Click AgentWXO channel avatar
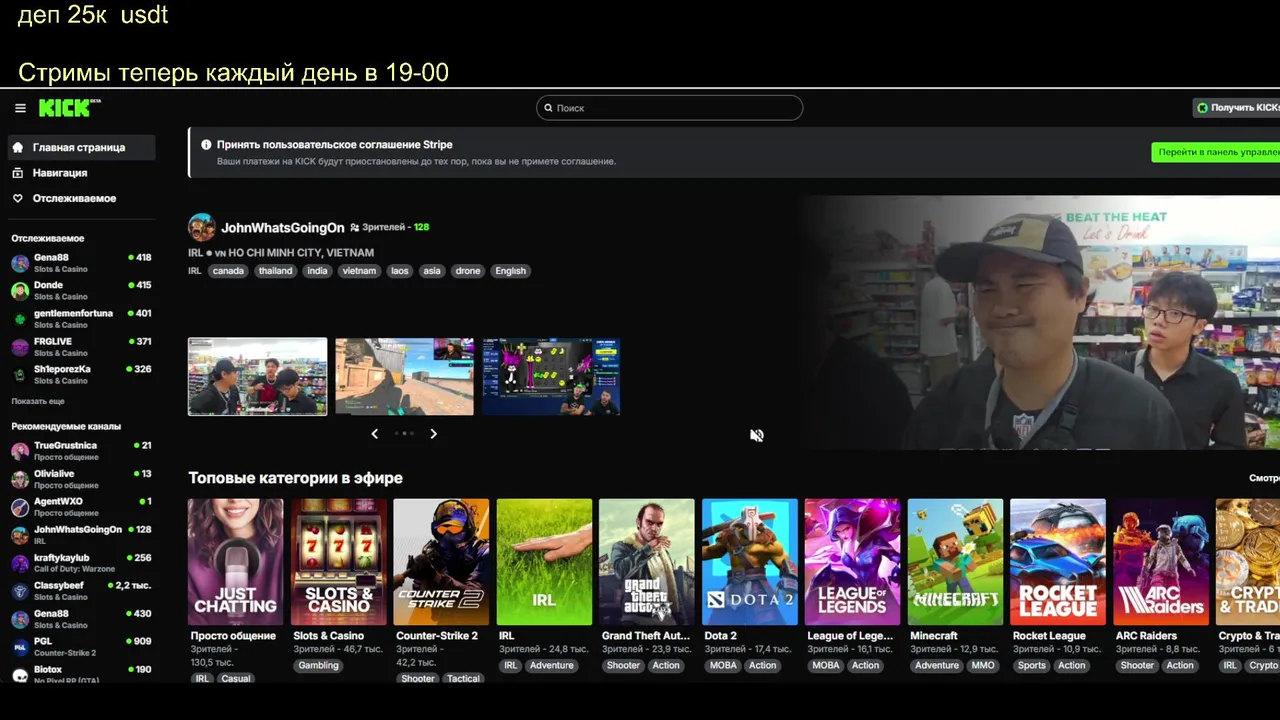 click(x=20, y=507)
